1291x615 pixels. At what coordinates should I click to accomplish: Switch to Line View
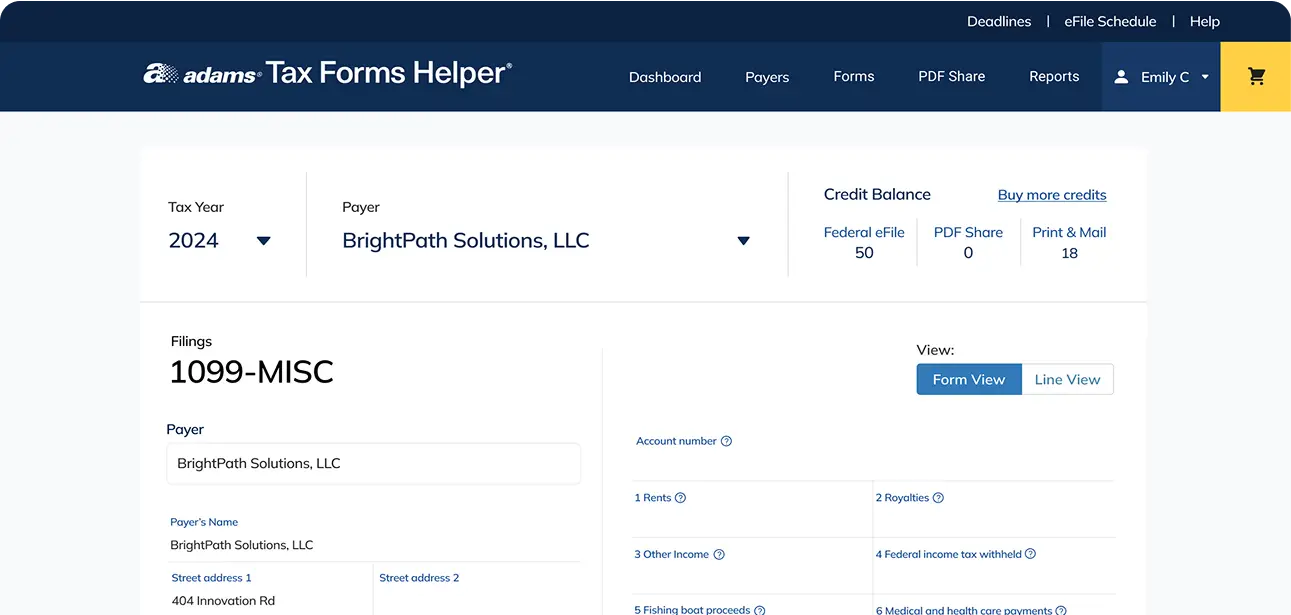click(1067, 379)
